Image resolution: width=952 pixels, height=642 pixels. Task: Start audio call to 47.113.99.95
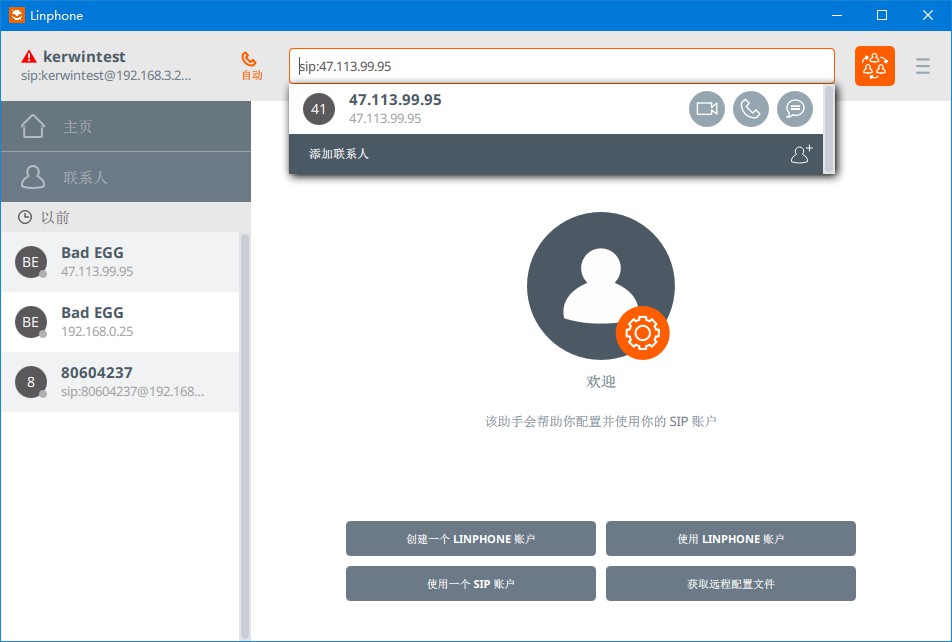751,109
